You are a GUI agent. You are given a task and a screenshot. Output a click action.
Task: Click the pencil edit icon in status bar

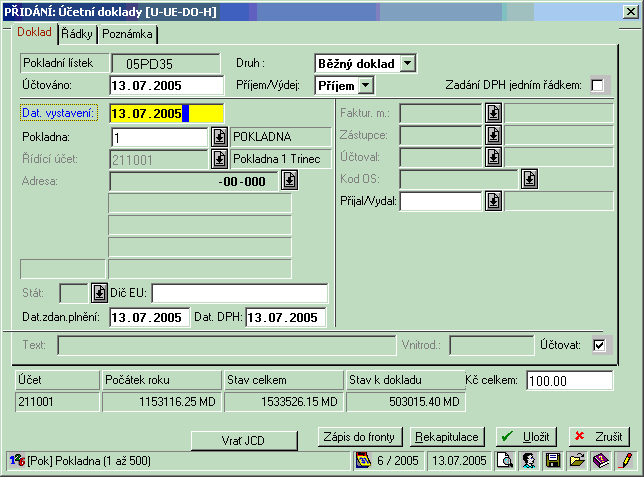[625, 461]
